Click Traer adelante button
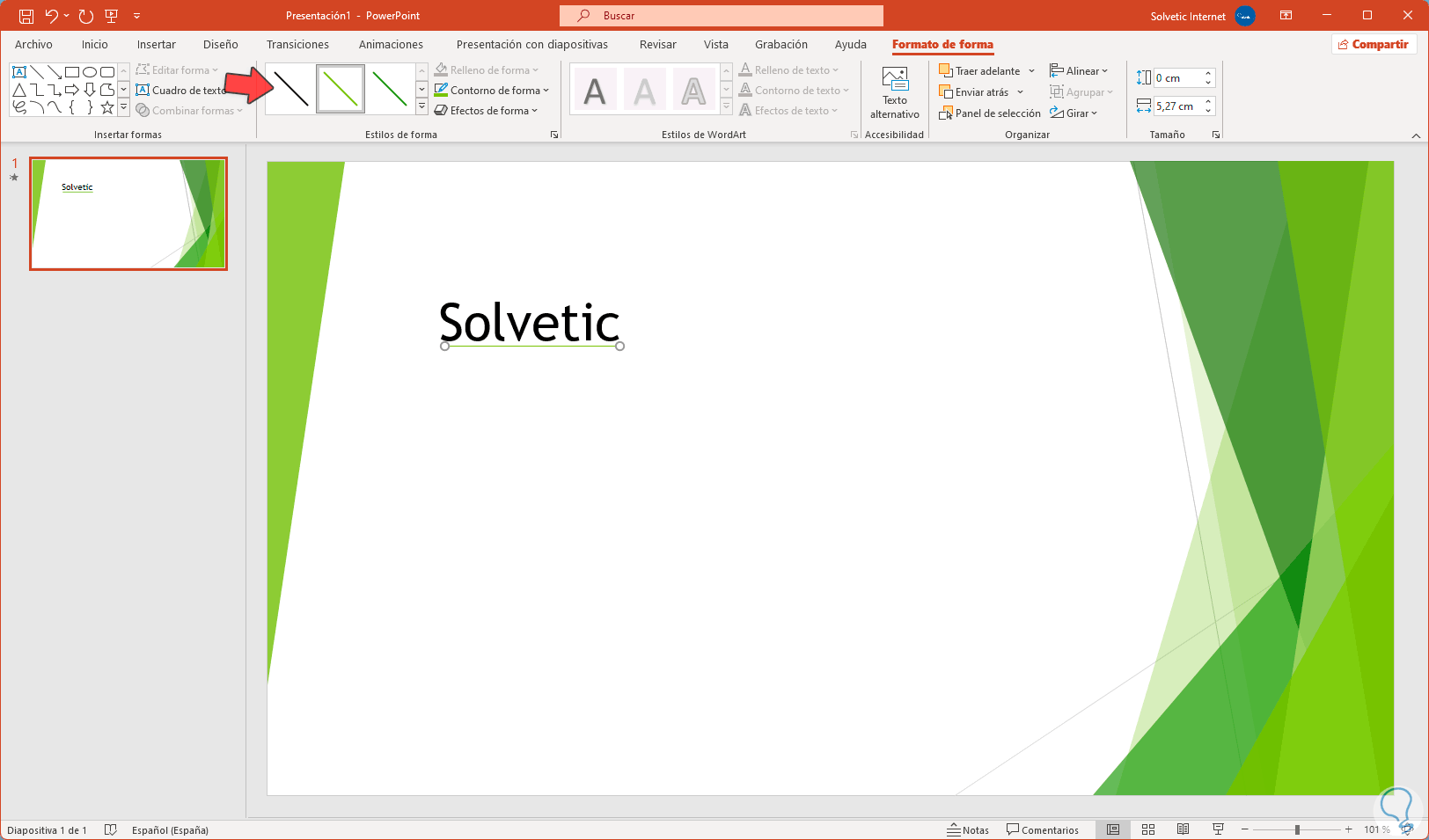1429x840 pixels. coord(979,70)
